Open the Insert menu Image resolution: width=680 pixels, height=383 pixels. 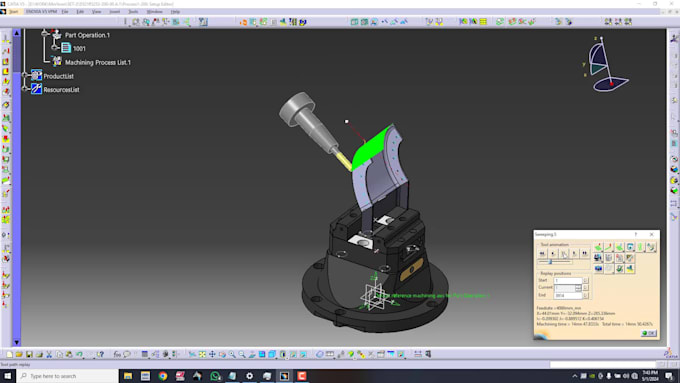click(x=114, y=12)
